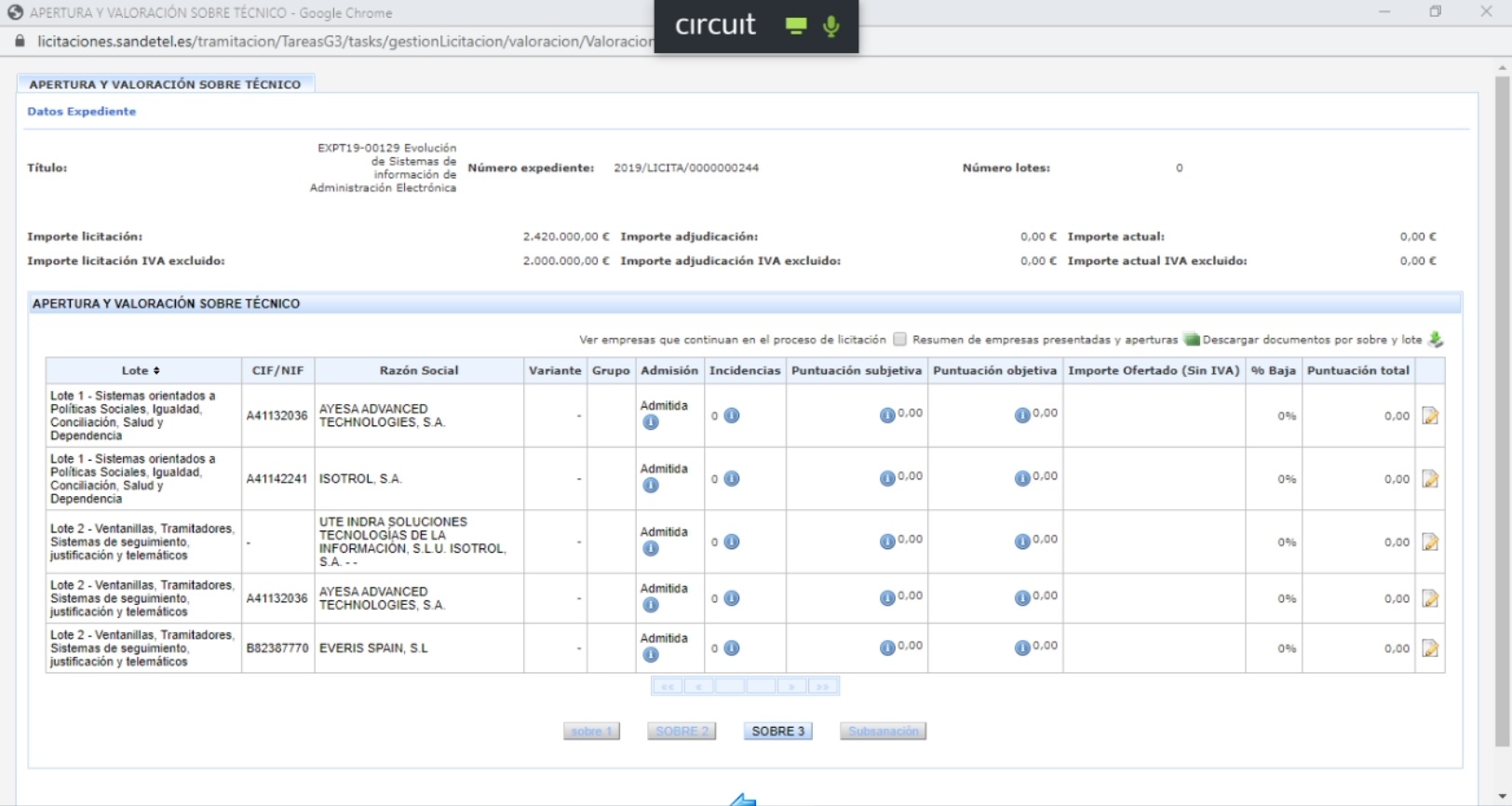Show incidencias info for first AYESA row

point(732,416)
